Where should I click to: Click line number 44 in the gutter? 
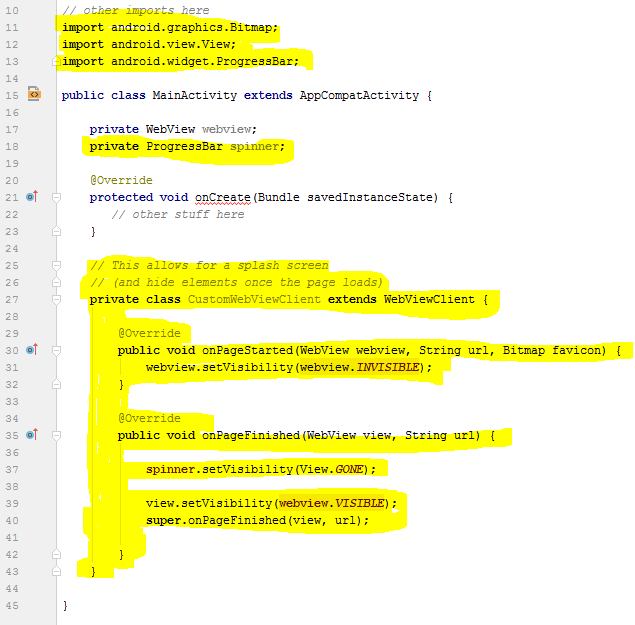click(x=12, y=589)
